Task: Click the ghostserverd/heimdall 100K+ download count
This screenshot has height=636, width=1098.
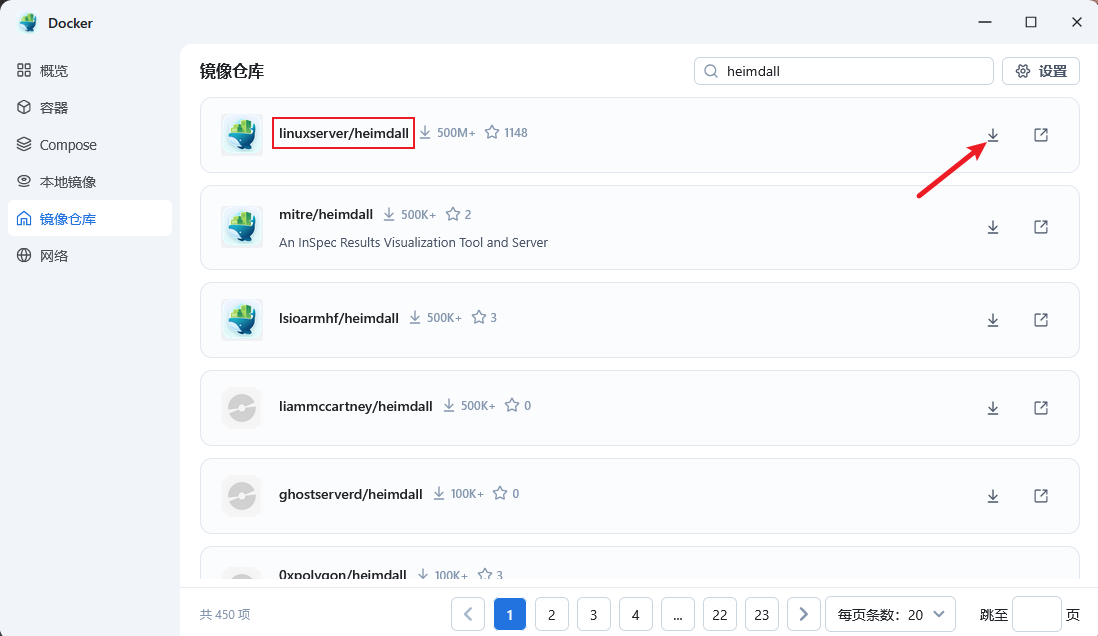Action: (x=467, y=494)
